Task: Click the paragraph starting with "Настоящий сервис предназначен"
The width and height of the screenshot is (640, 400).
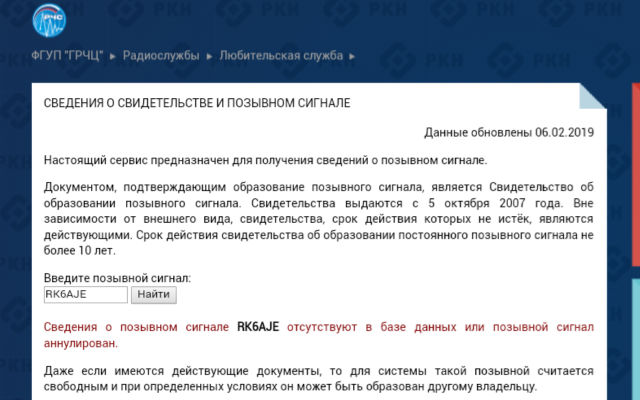Action: [266, 159]
